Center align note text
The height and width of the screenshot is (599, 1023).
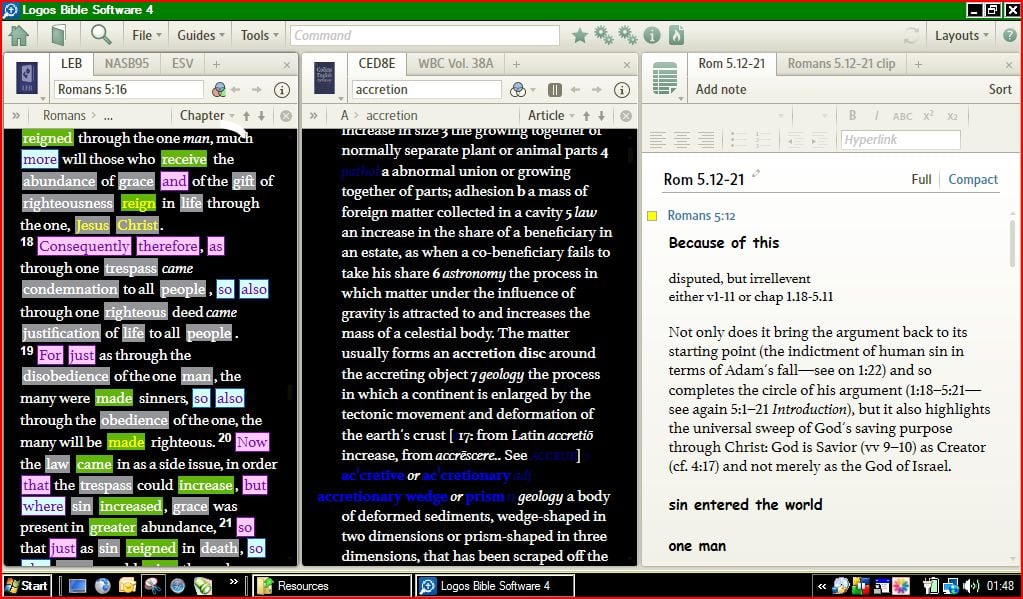tap(682, 139)
